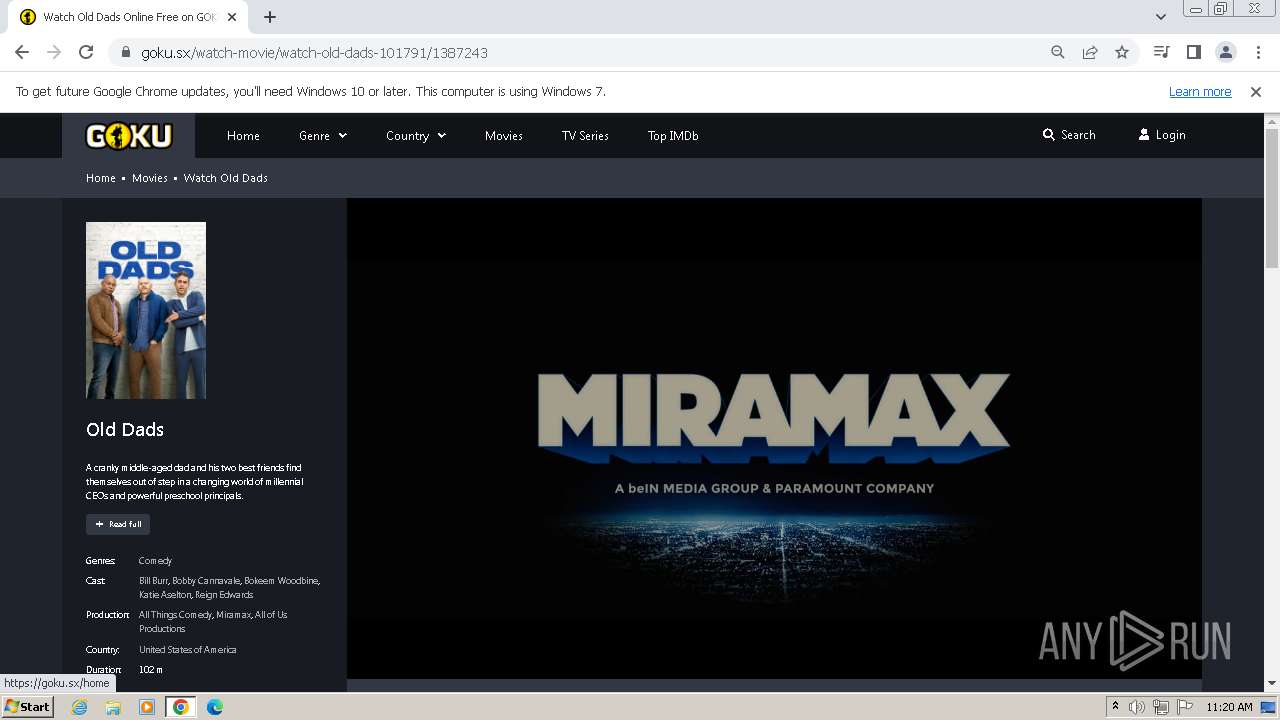
Task: Launch Windows Media Player from taskbar
Action: (147, 707)
